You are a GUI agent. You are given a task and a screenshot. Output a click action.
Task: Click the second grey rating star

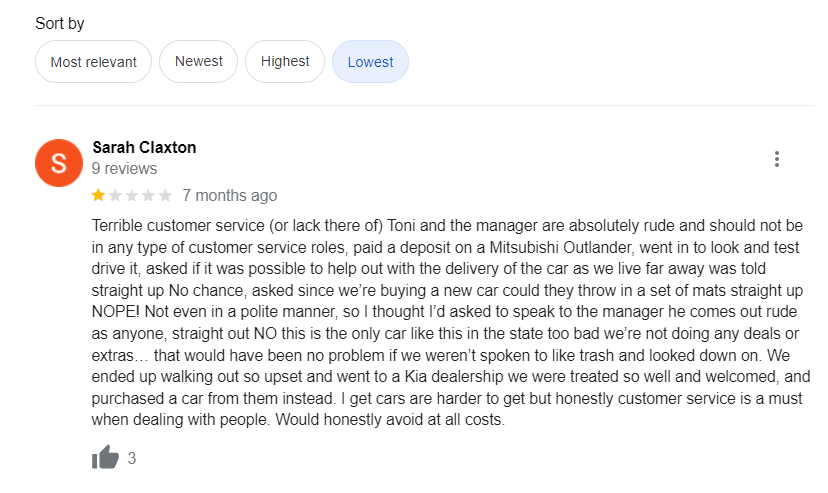pos(115,195)
